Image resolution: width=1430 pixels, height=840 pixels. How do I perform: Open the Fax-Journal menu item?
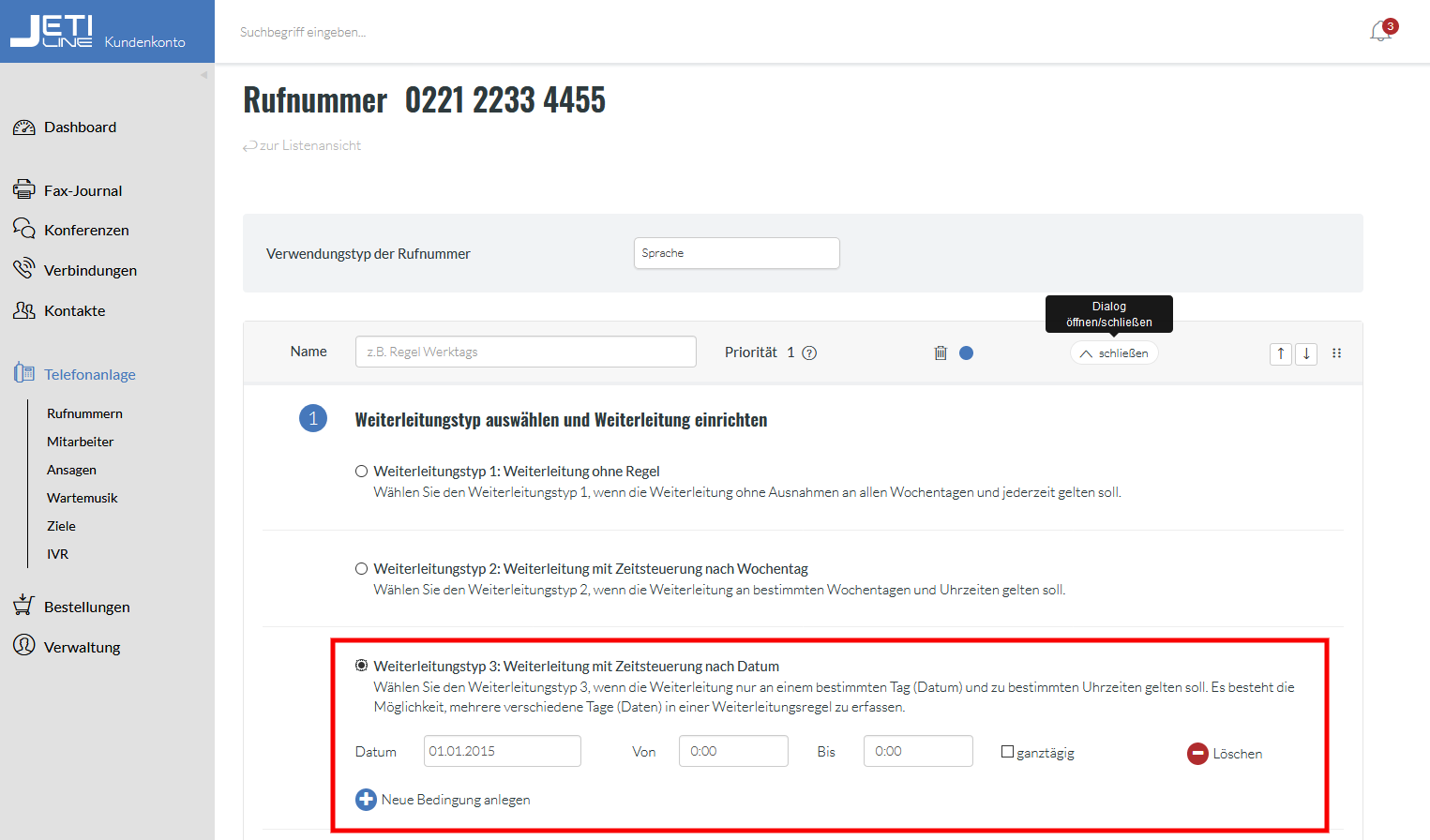[83, 190]
